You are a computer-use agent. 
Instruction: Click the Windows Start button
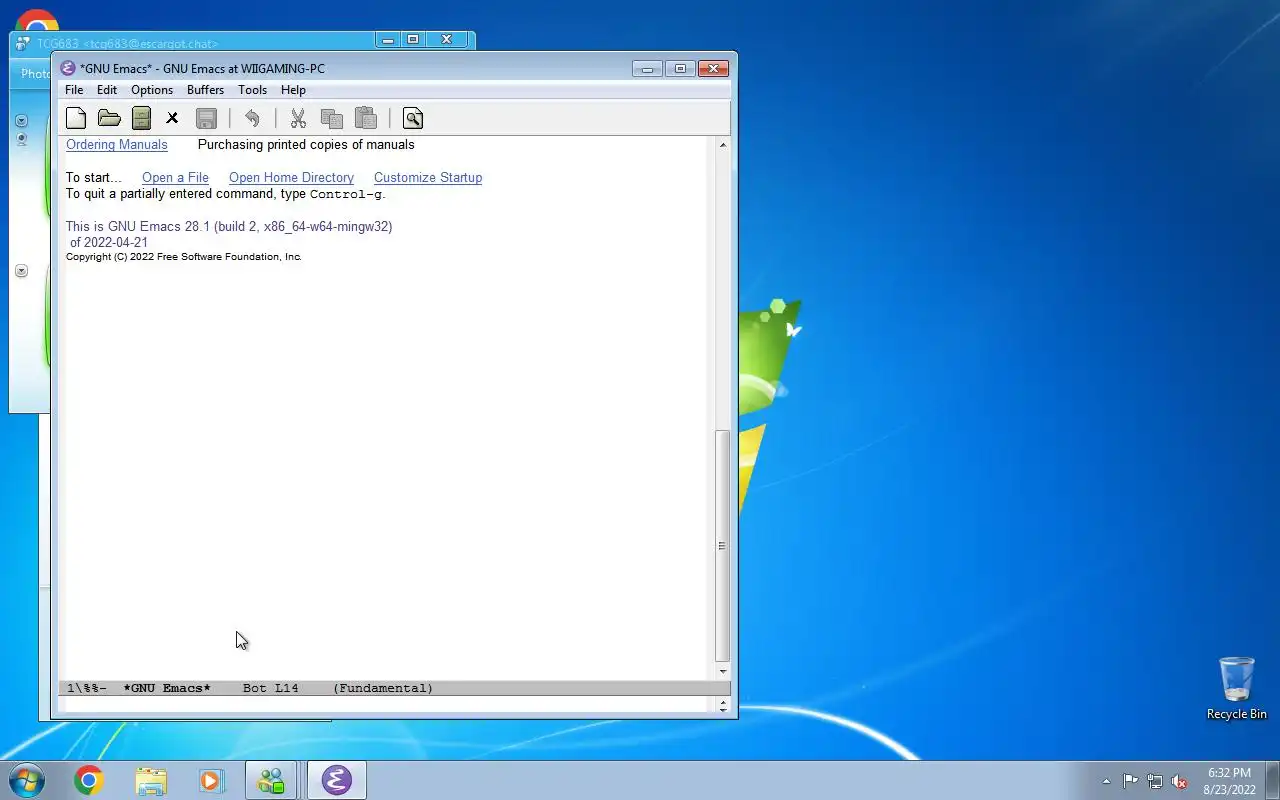tap(27, 780)
